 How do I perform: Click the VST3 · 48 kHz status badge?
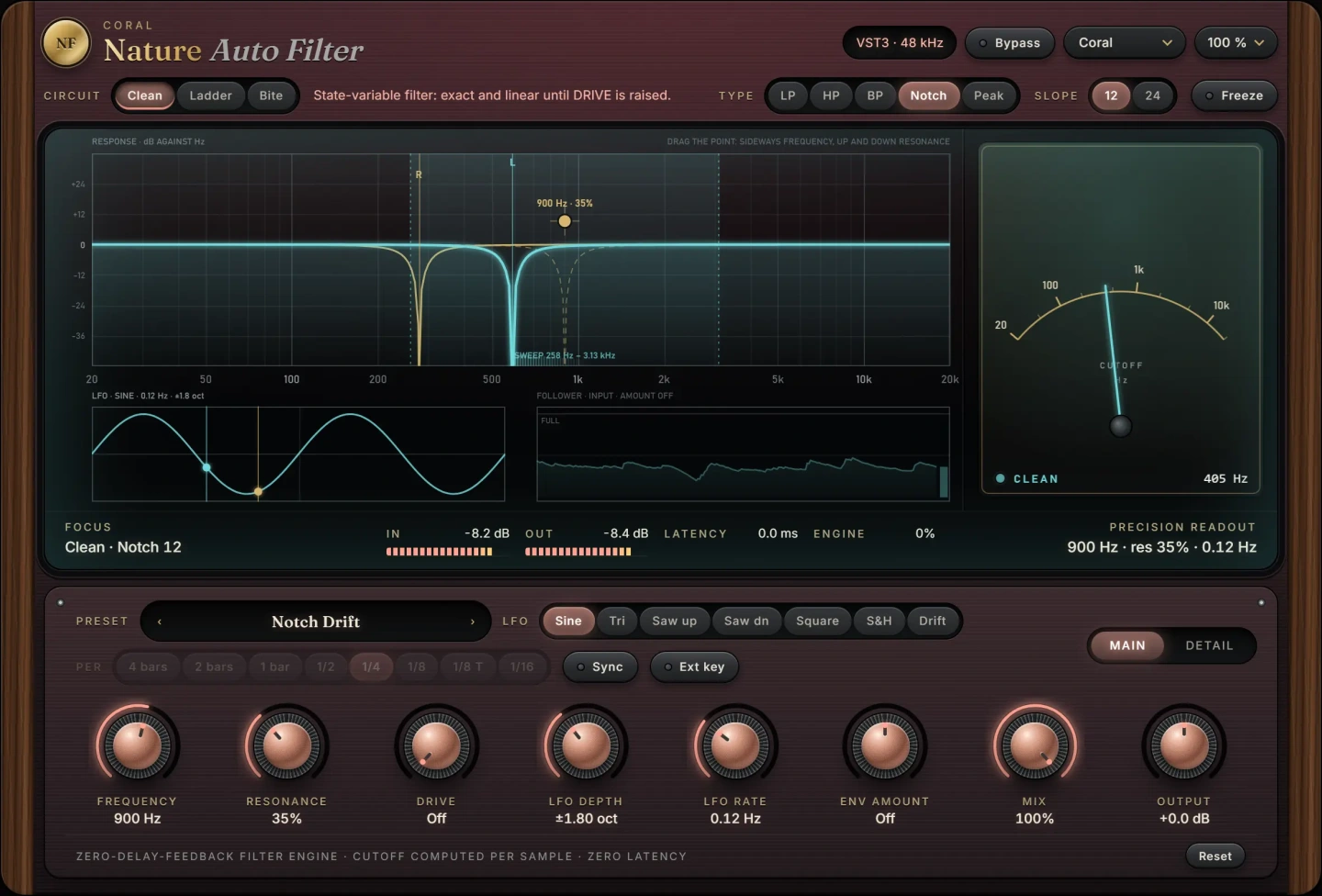click(900, 43)
